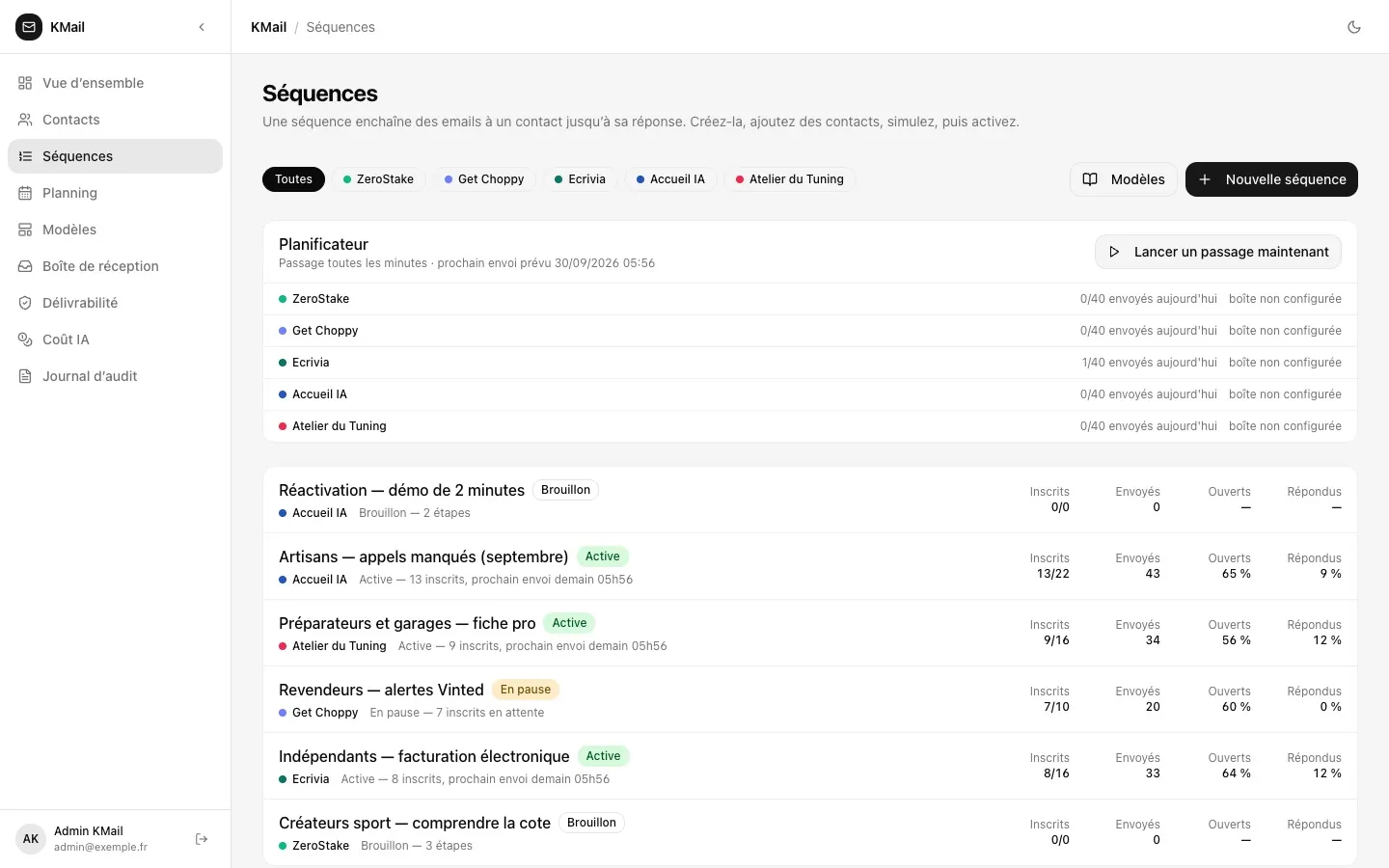Click the book icon on Modèles button
The height and width of the screenshot is (868, 1389).
point(1090,179)
